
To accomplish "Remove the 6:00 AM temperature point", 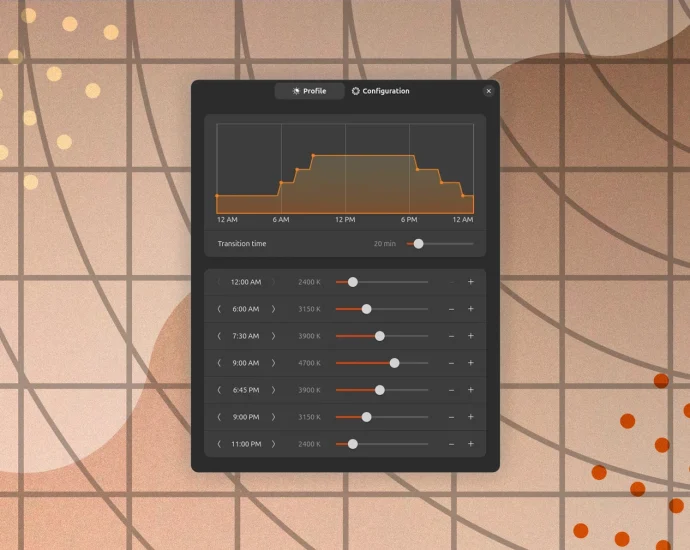I will point(451,309).
